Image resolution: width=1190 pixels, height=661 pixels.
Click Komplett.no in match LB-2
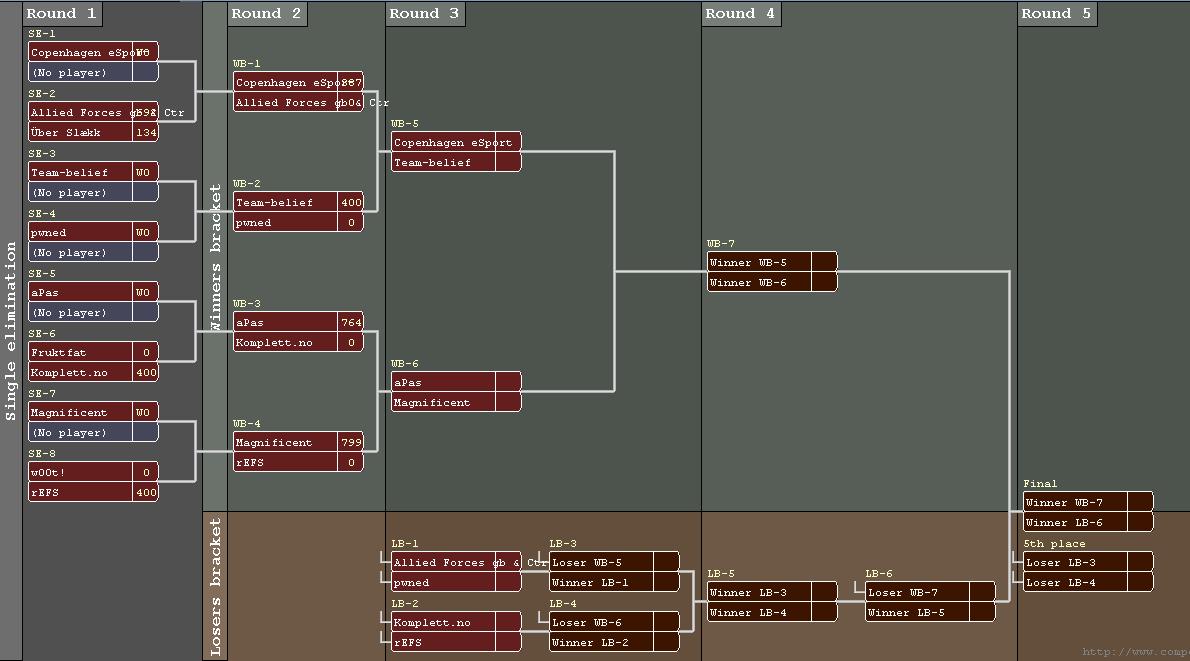(456, 622)
